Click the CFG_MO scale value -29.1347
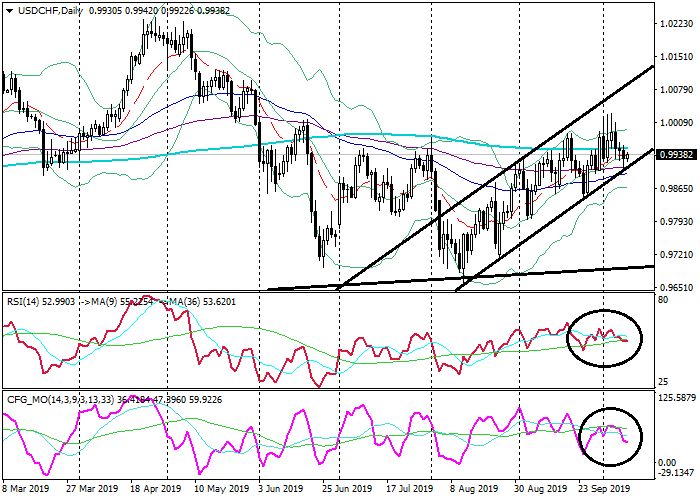This screenshot has width=700, height=500. 676,473
